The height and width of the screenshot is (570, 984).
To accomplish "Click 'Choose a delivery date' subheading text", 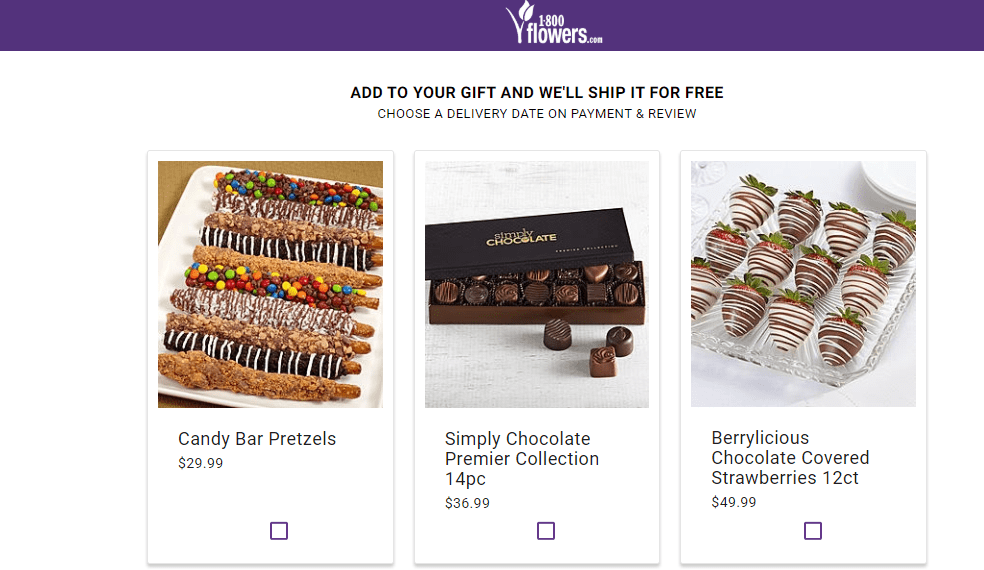I will pyautogui.click(x=536, y=114).
